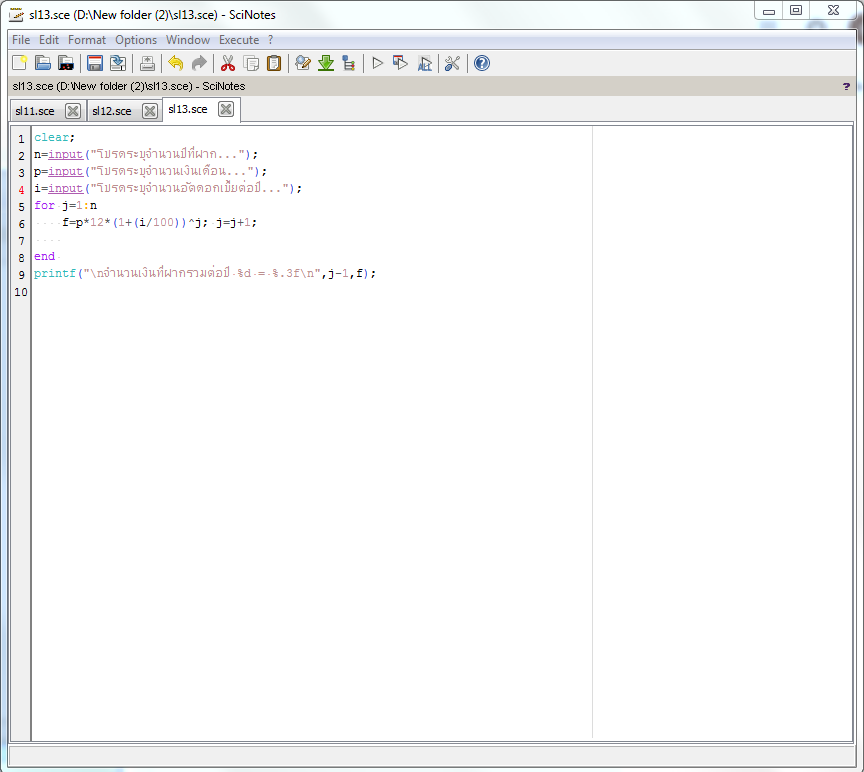Click the 'n=input' statement on line 2
This screenshot has width=864, height=772.
[145, 154]
